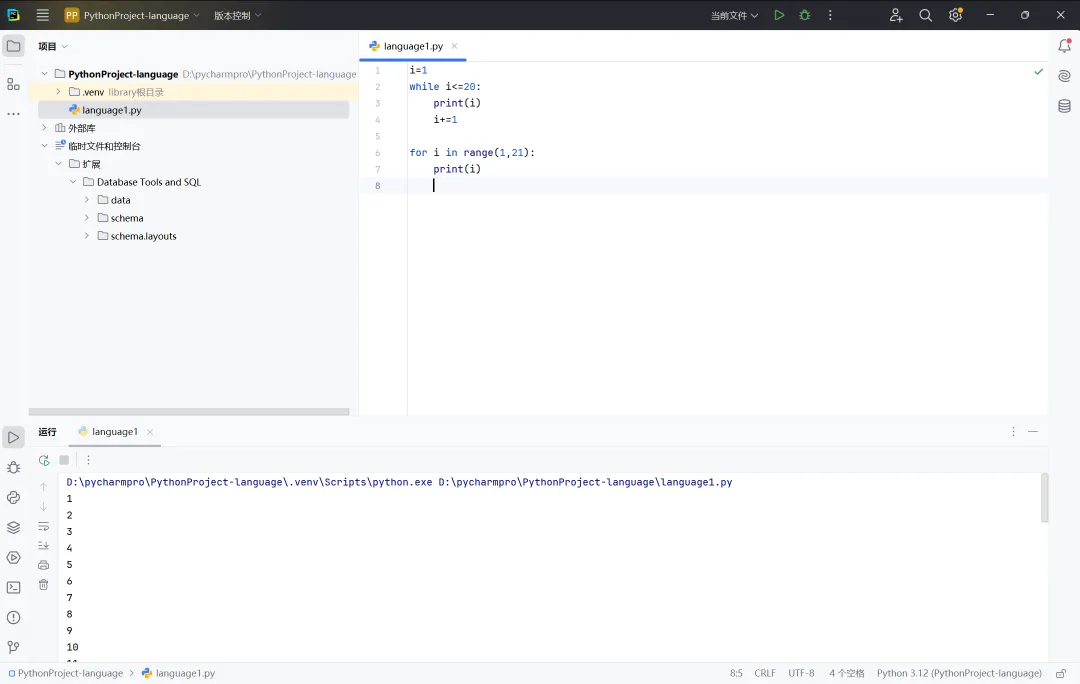
Task: Change UTF-8 file encoding
Action: (x=801, y=673)
